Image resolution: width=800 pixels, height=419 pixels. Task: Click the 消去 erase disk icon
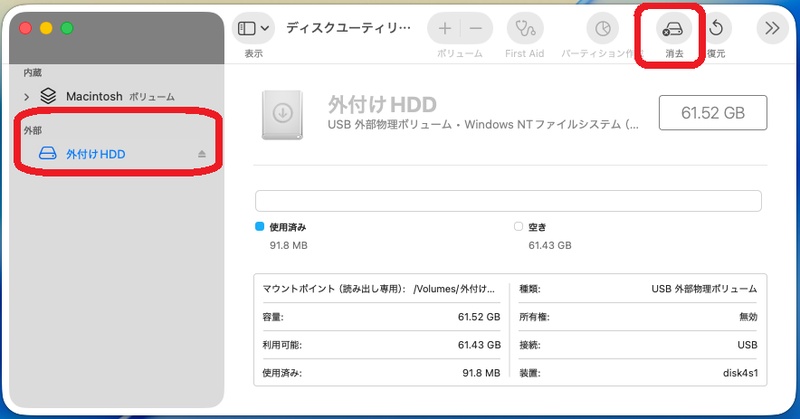point(673,29)
